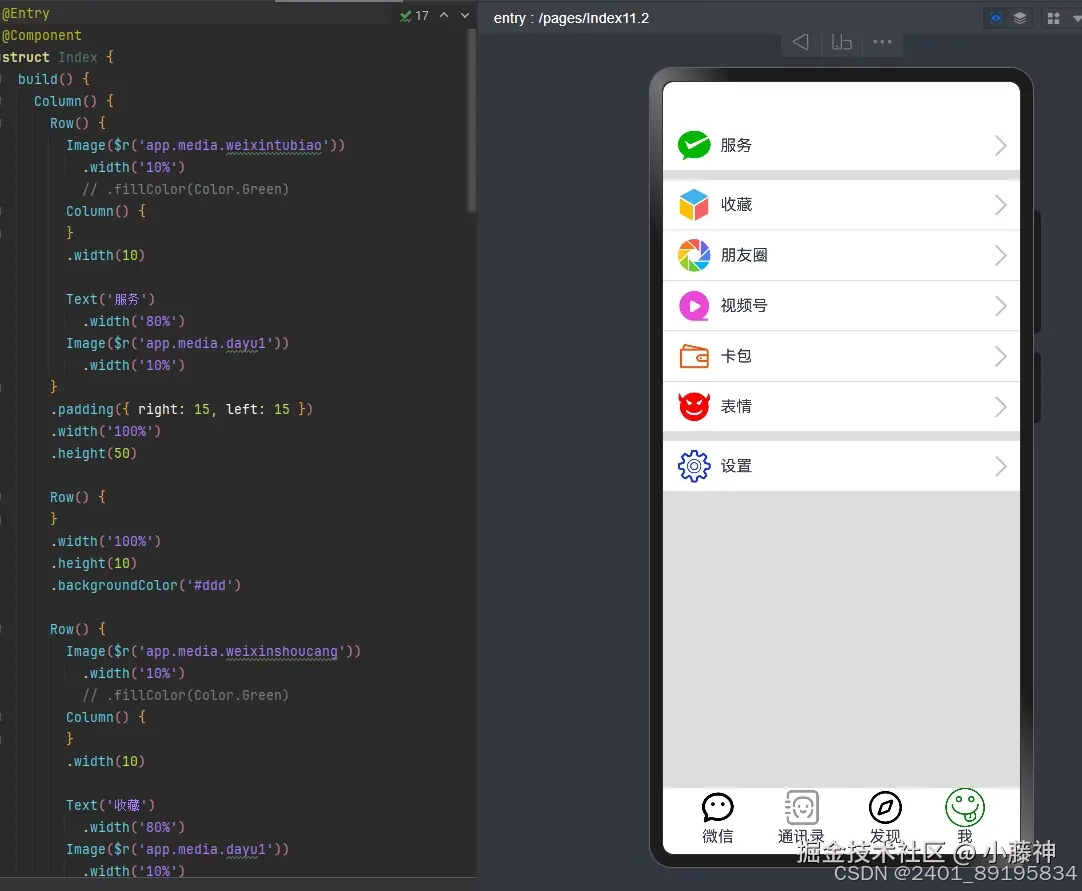Click the .height(10) code line

(94, 563)
